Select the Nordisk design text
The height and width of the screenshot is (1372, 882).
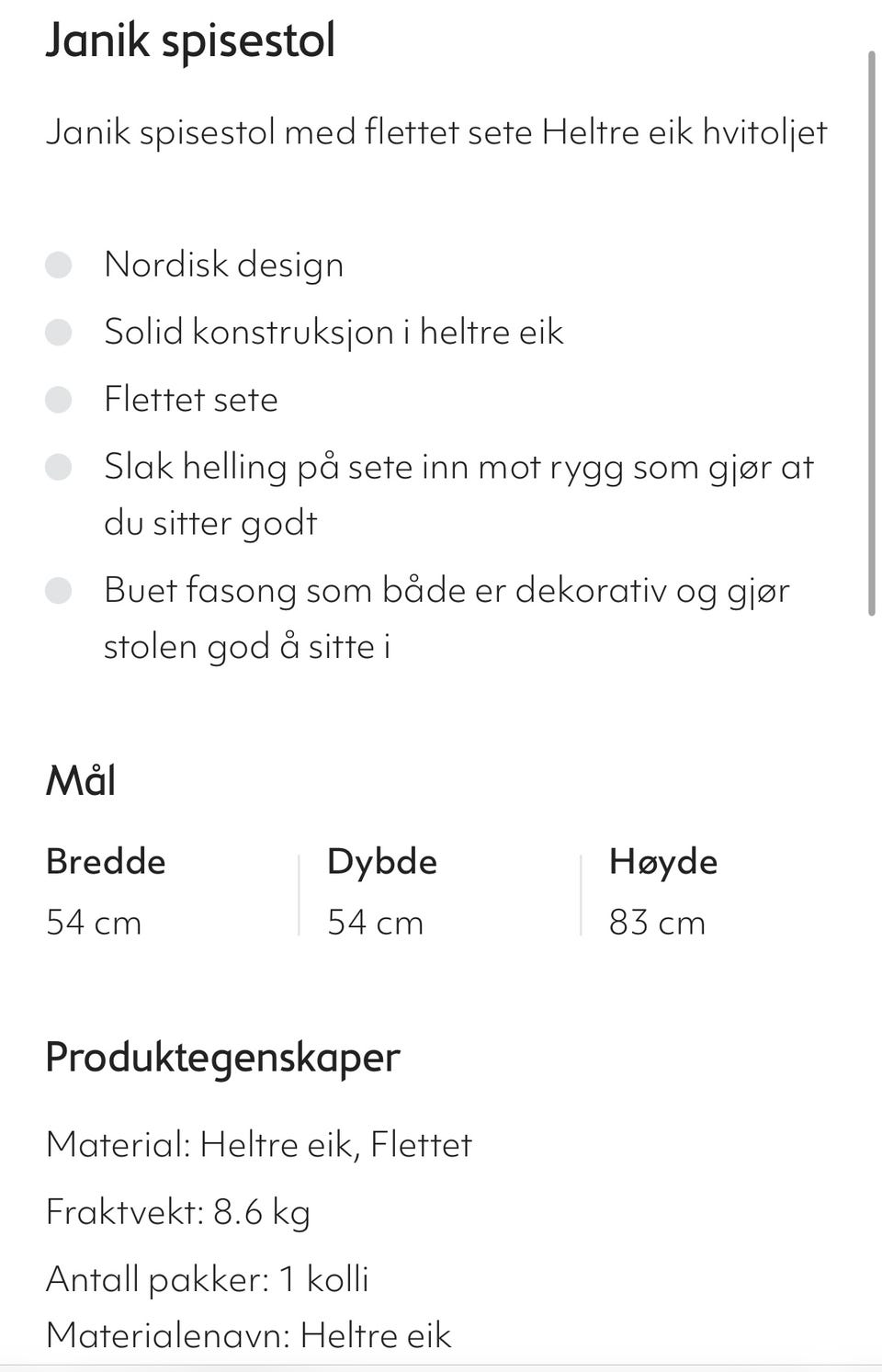coord(223,265)
